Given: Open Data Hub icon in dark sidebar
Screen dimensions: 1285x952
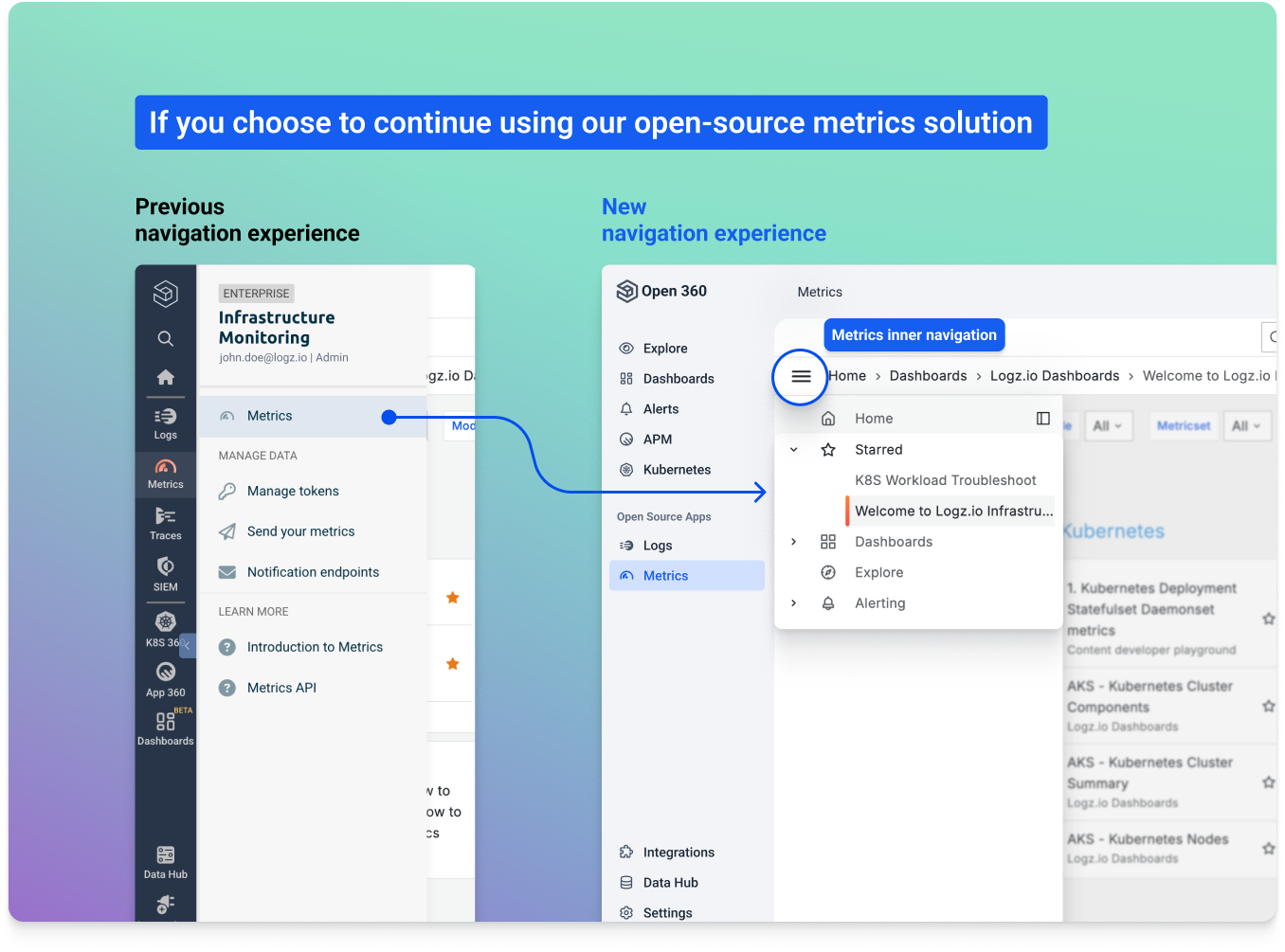Looking at the screenshot, I should pyautogui.click(x=165, y=861).
